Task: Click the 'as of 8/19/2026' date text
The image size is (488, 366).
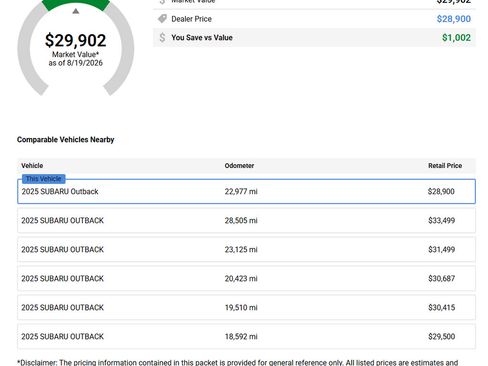Action: [x=76, y=63]
